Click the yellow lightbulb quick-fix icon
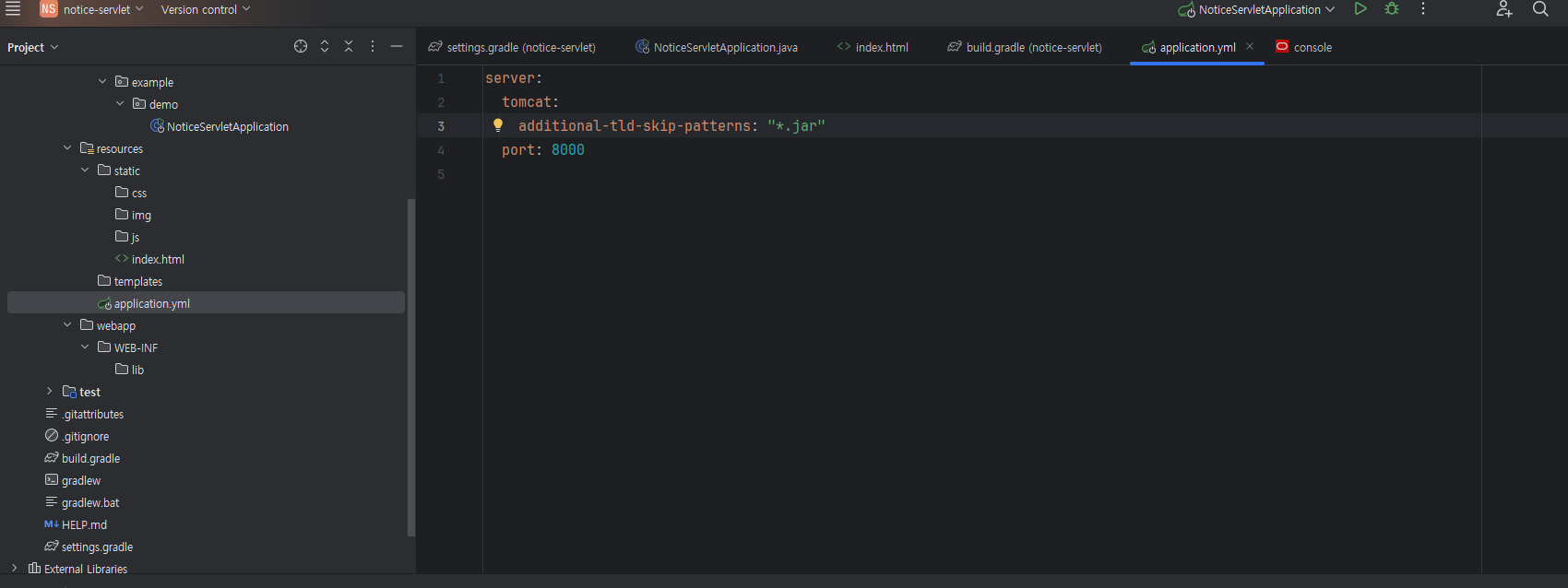Screen dimensions: 1568x588 pyautogui.click(x=498, y=125)
